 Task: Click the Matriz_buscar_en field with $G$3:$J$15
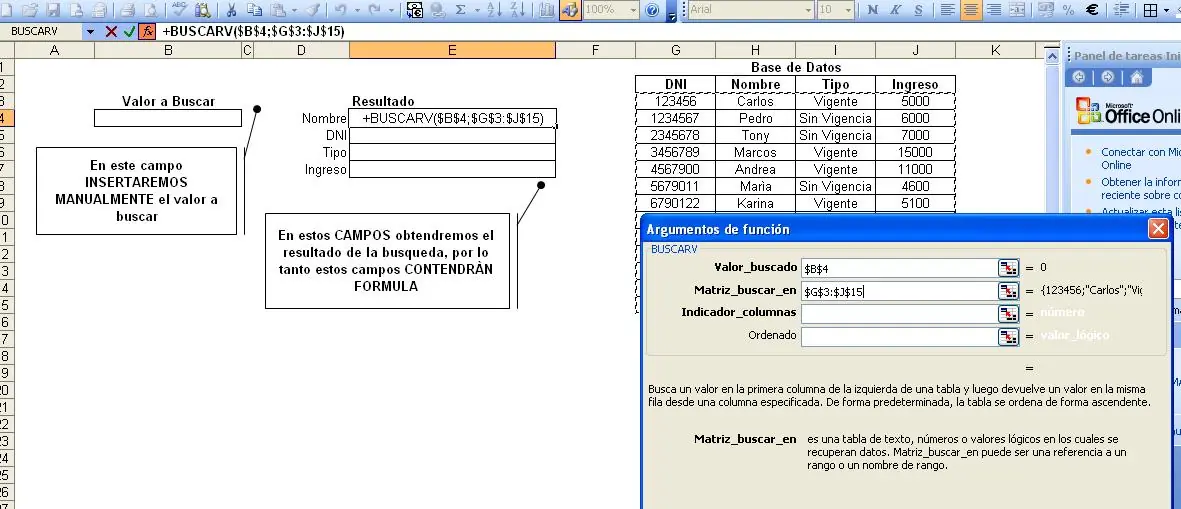[899, 291]
